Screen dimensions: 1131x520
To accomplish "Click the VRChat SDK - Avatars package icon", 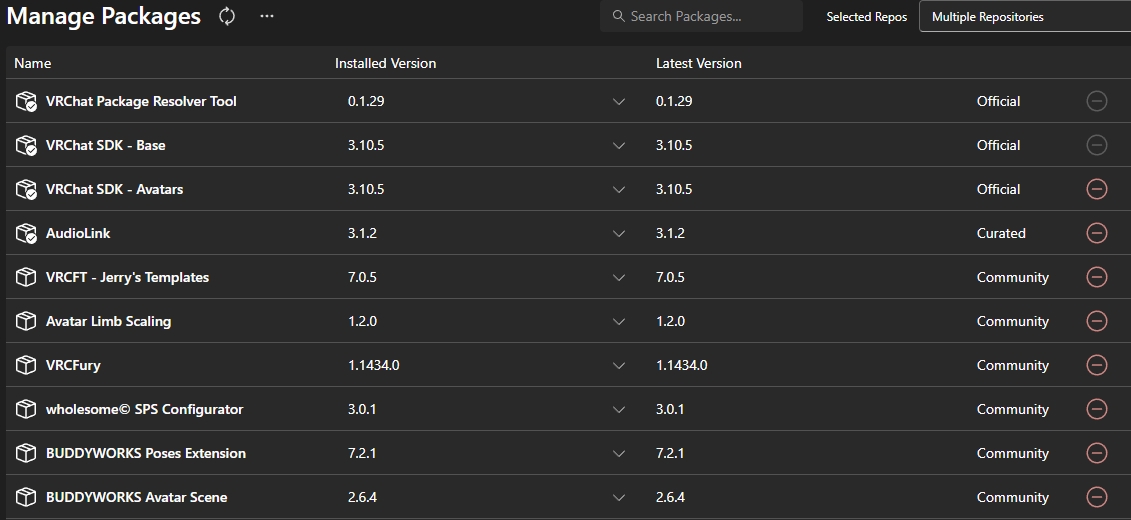I will [26, 190].
